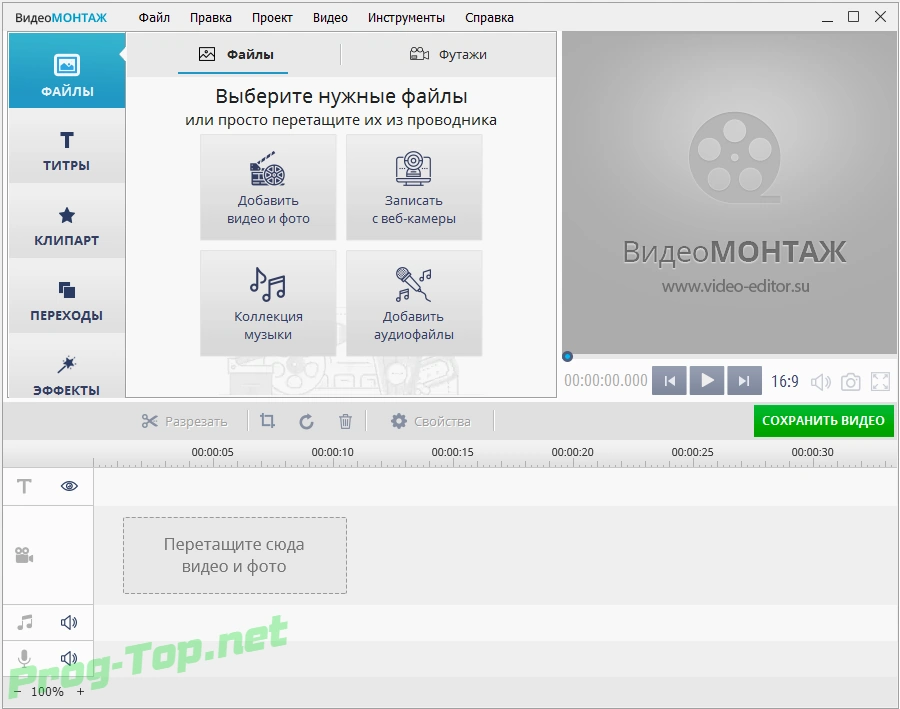The image size is (900, 709).
Task: Open the Инструменты menu
Action: pos(406,18)
